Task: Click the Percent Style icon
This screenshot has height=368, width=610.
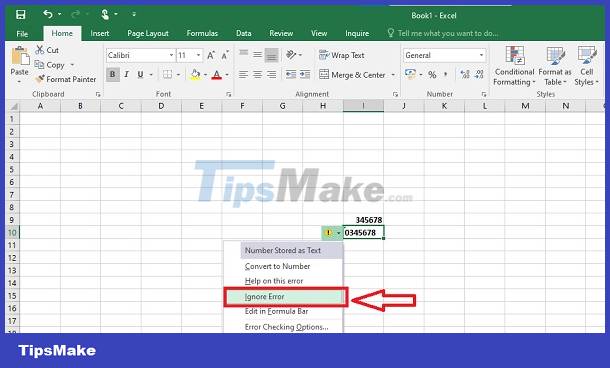Action: point(432,74)
